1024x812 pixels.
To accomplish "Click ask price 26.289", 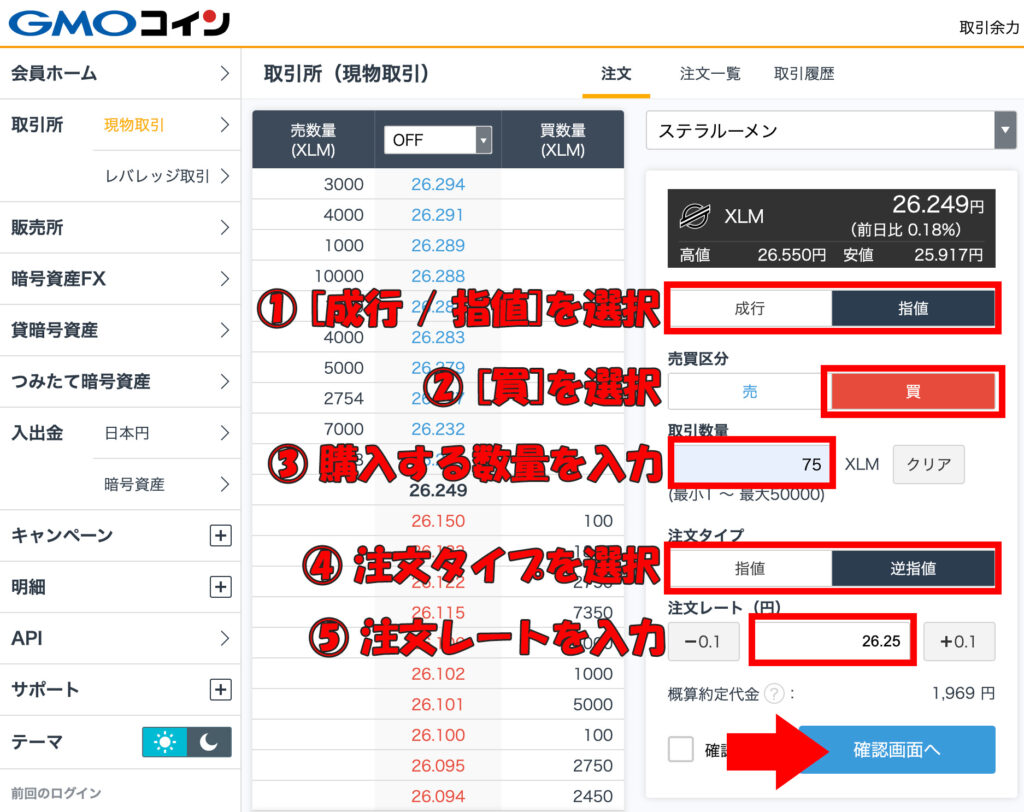I will (438, 246).
